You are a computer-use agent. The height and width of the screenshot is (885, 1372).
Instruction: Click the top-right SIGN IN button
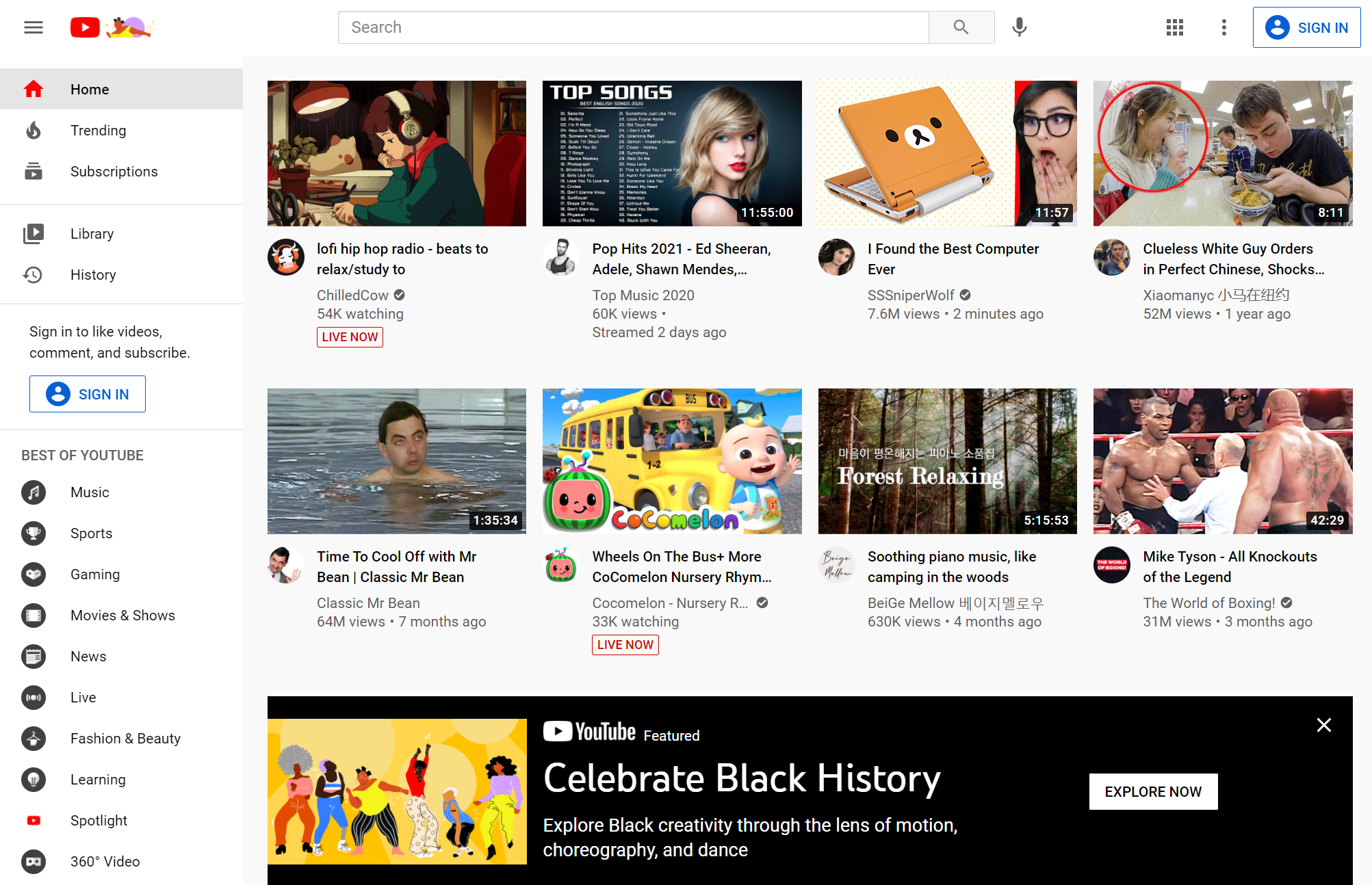point(1306,27)
